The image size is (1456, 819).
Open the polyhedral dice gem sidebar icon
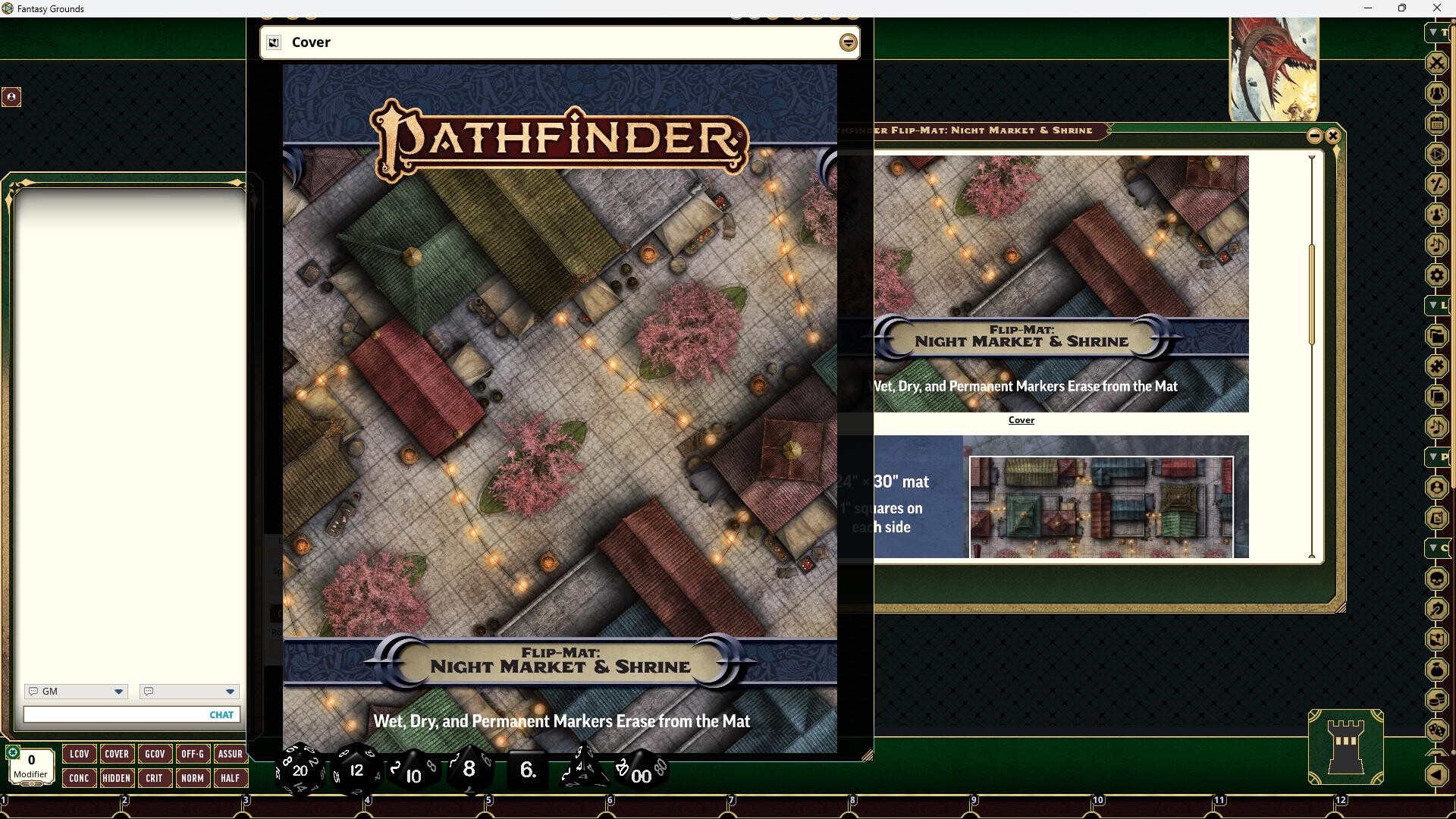pyautogui.click(x=1437, y=154)
